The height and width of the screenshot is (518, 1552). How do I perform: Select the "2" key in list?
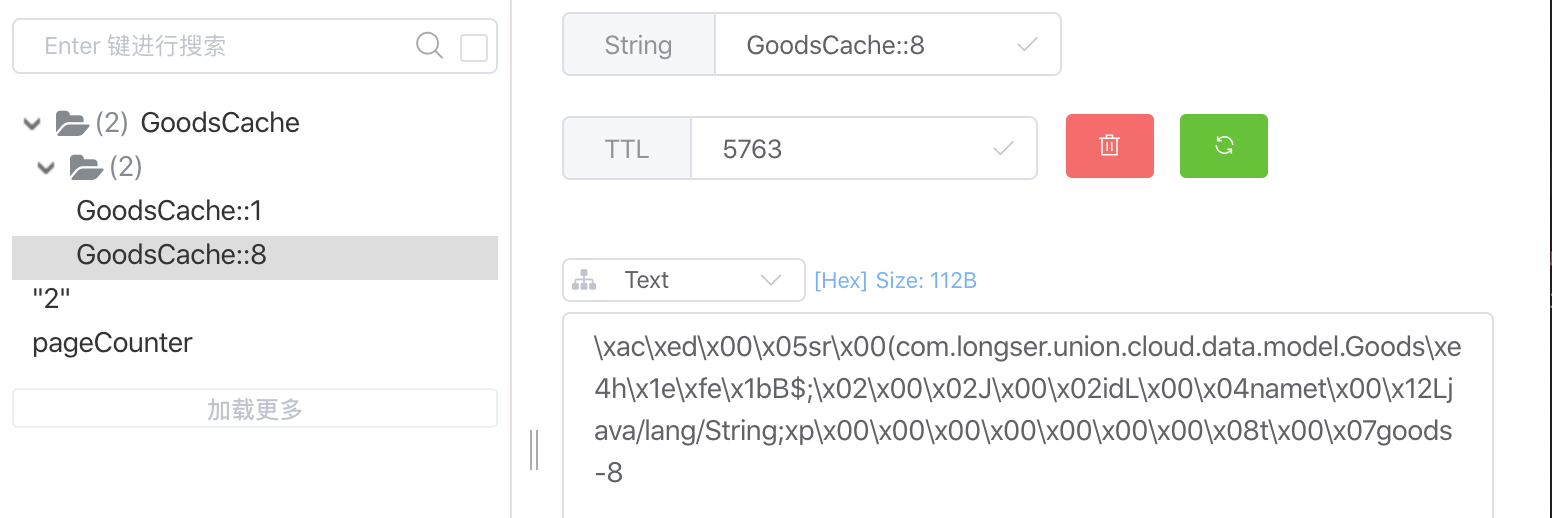pos(52,299)
